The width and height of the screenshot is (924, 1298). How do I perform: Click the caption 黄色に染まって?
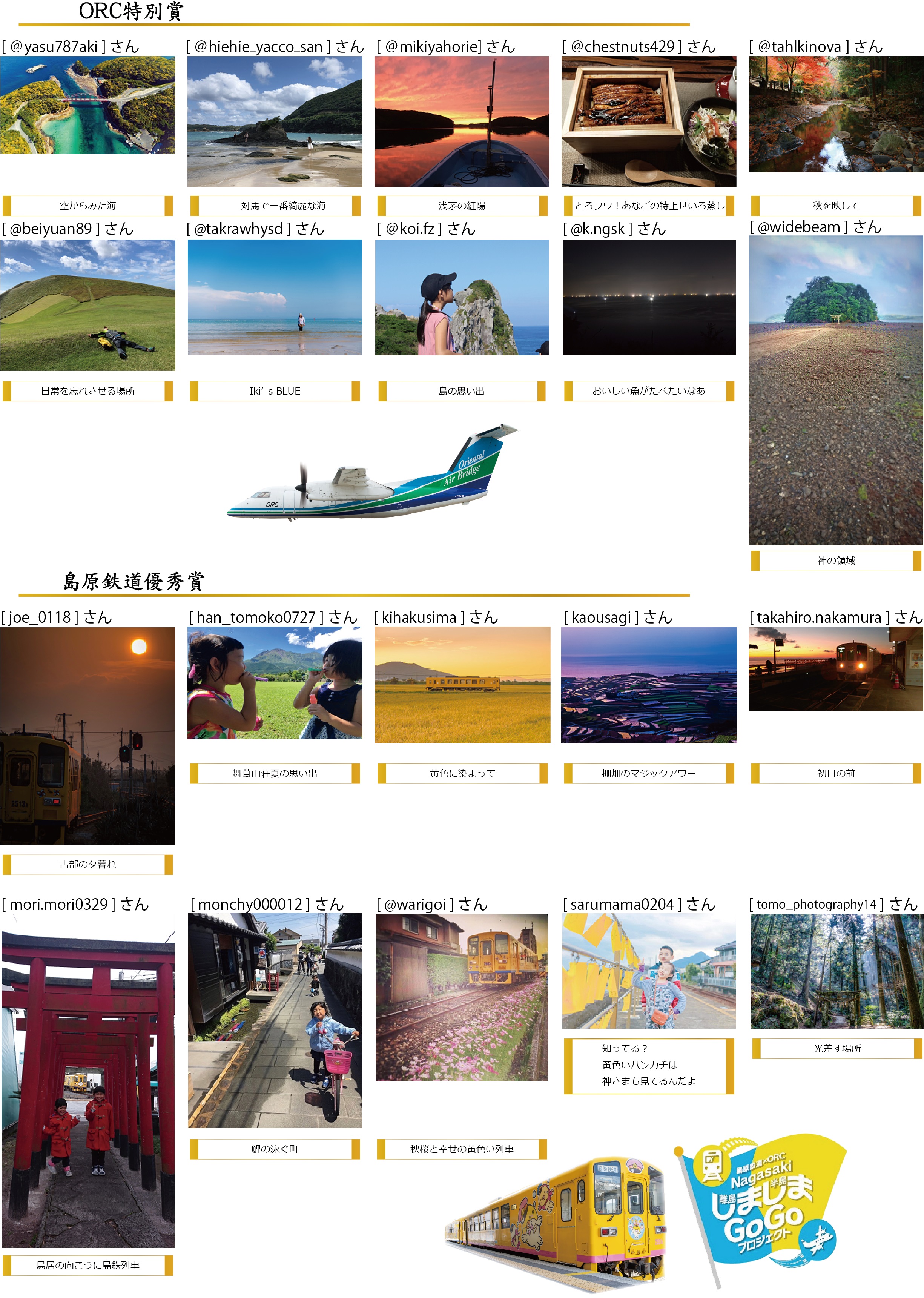(x=463, y=773)
